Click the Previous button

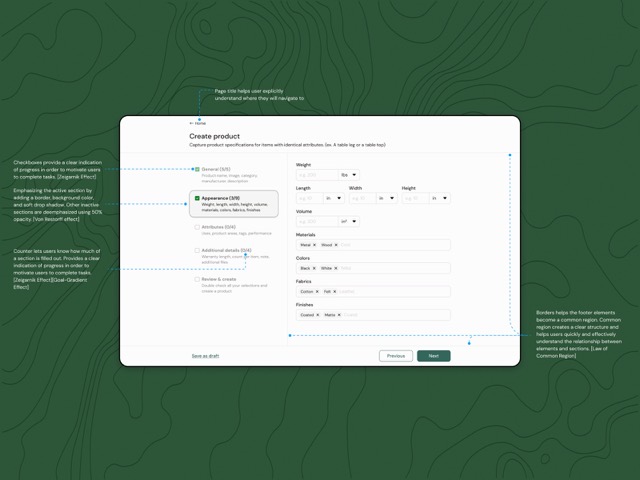point(396,356)
